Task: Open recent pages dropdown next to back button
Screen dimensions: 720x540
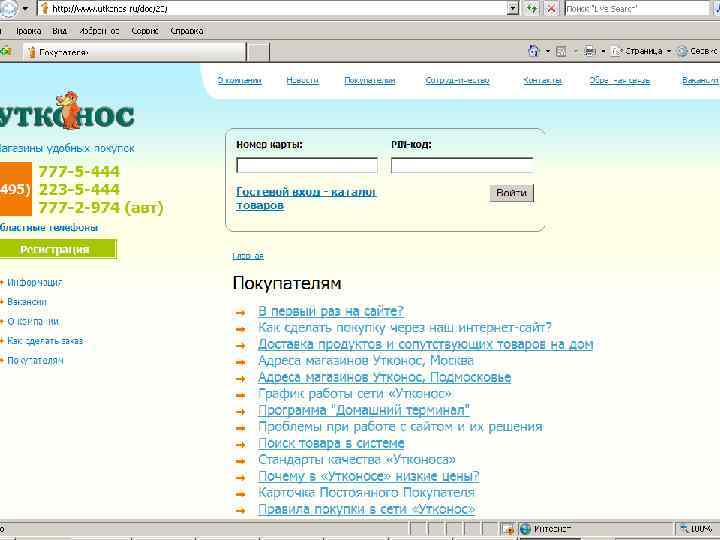Action: 26,8
